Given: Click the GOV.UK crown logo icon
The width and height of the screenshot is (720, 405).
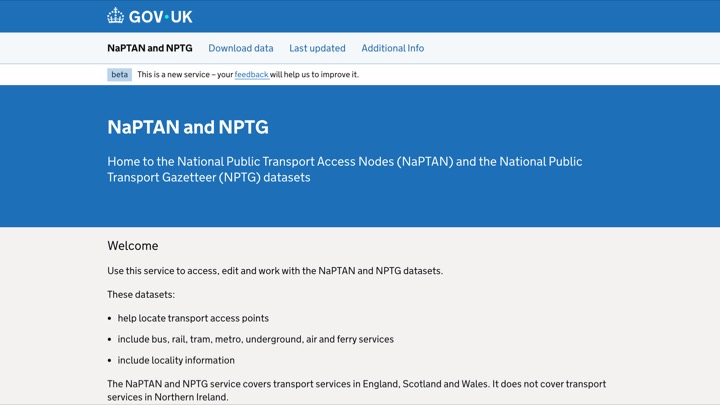Looking at the screenshot, I should (115, 16).
